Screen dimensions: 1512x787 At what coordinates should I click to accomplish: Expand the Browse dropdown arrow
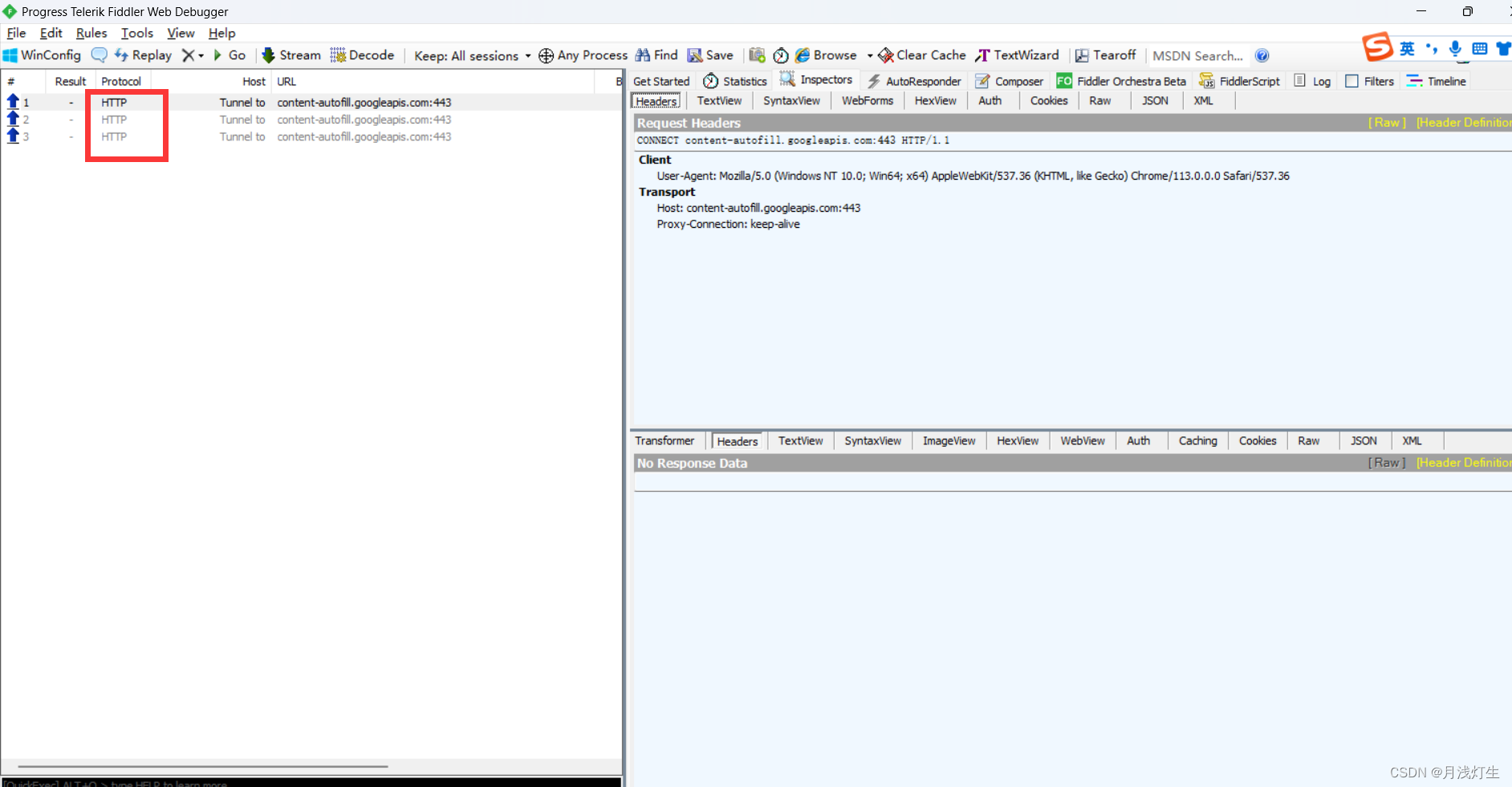(x=870, y=55)
